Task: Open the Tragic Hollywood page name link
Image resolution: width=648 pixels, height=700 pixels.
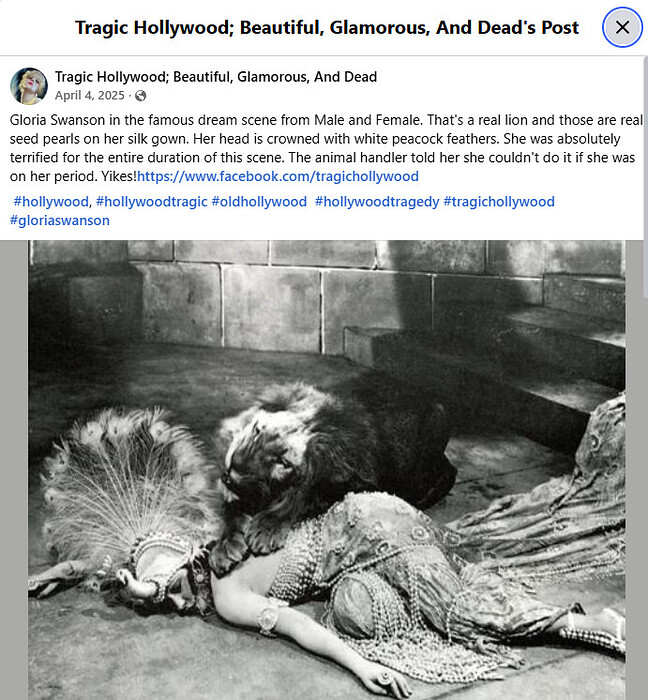Action: (216, 77)
